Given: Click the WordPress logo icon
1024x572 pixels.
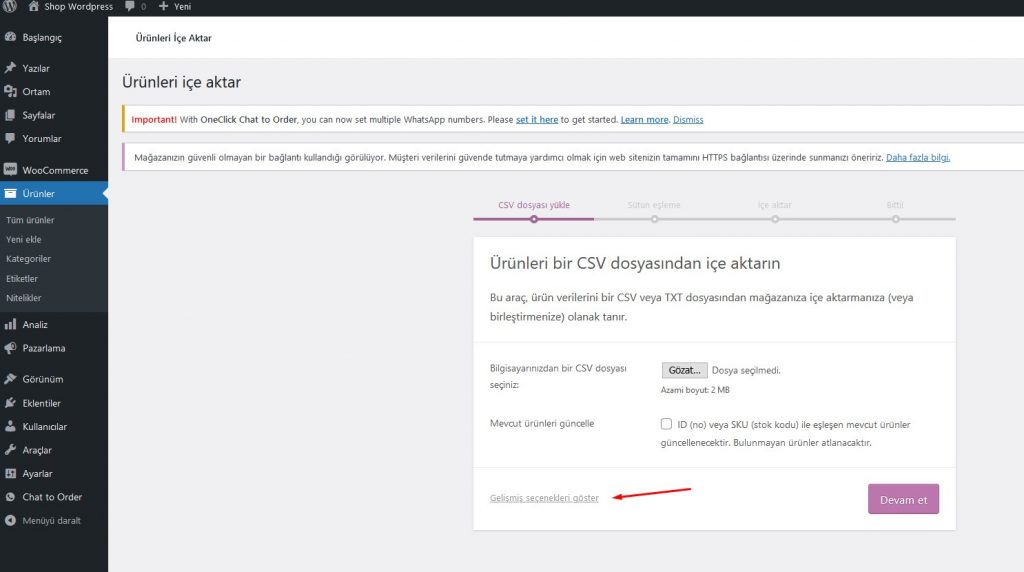Looking at the screenshot, I should pos(10,7).
